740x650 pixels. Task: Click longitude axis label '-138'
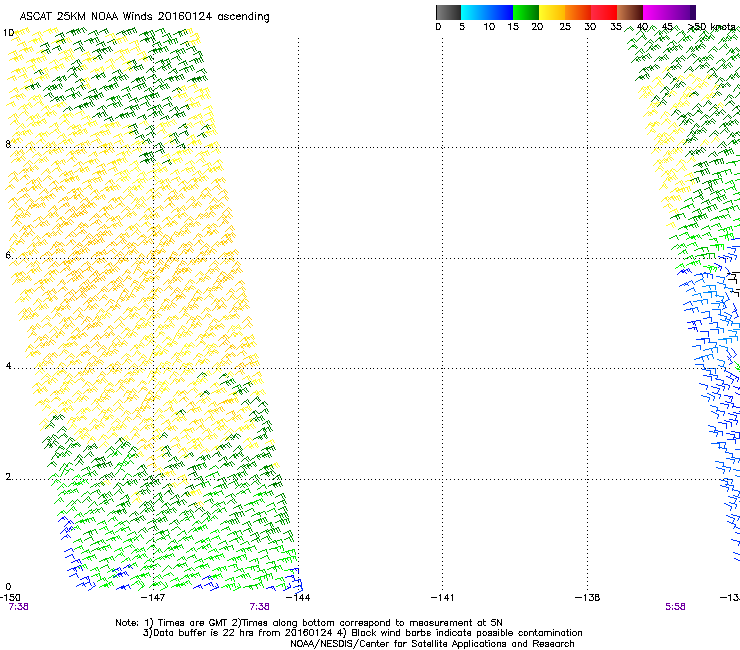click(x=588, y=598)
